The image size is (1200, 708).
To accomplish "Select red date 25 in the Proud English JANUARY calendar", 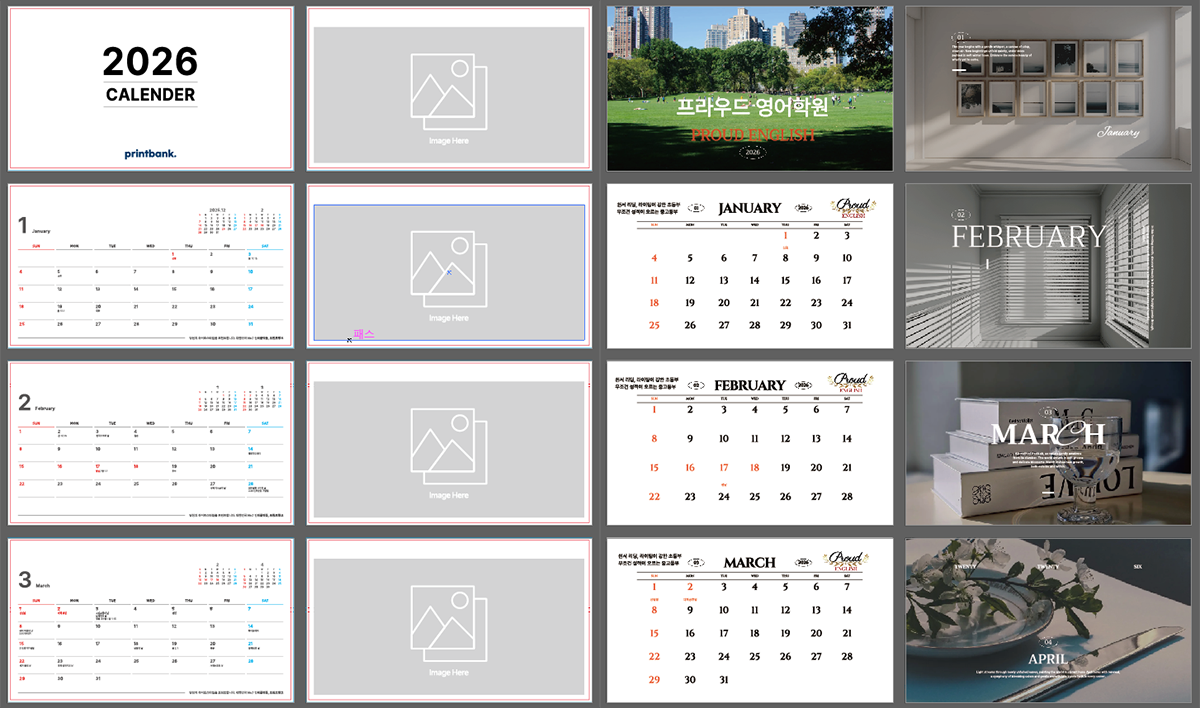I will click(x=654, y=325).
